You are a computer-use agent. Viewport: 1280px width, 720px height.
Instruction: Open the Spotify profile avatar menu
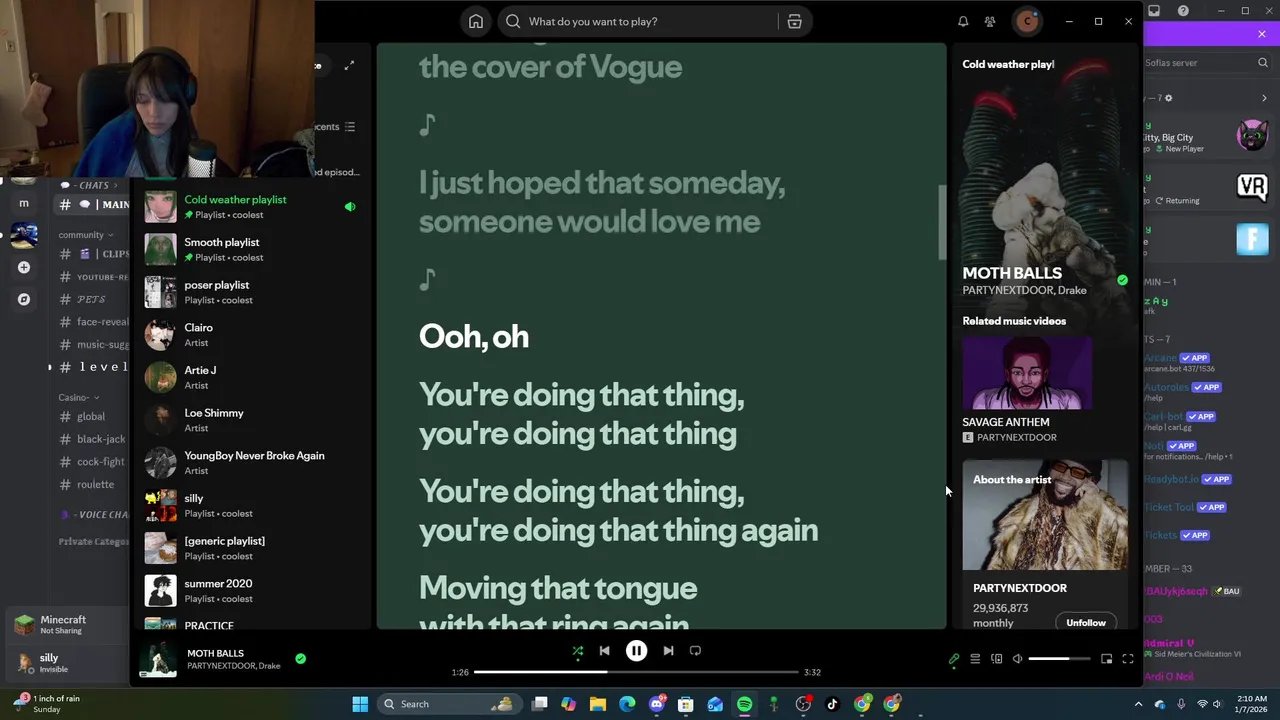pos(1027,21)
